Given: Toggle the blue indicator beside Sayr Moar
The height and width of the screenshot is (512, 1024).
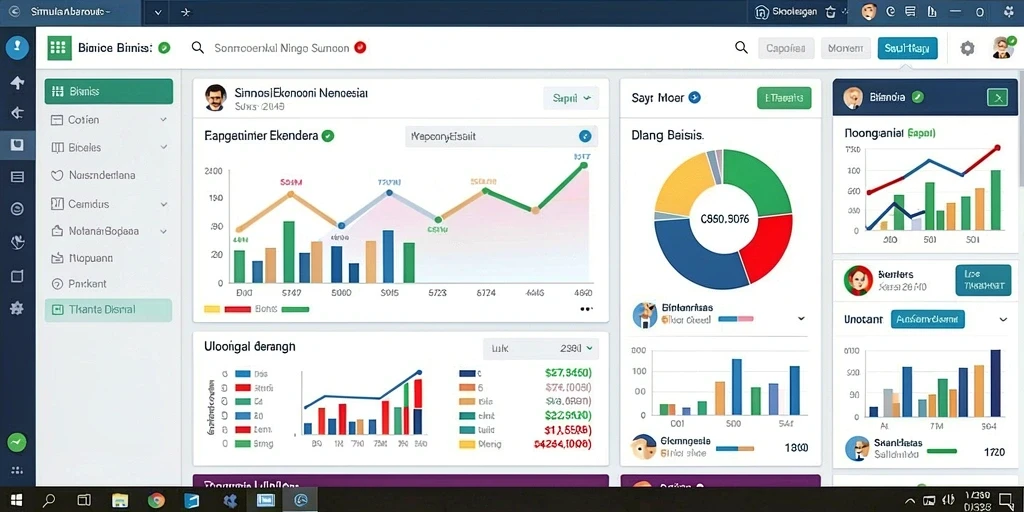Looking at the screenshot, I should [695, 97].
